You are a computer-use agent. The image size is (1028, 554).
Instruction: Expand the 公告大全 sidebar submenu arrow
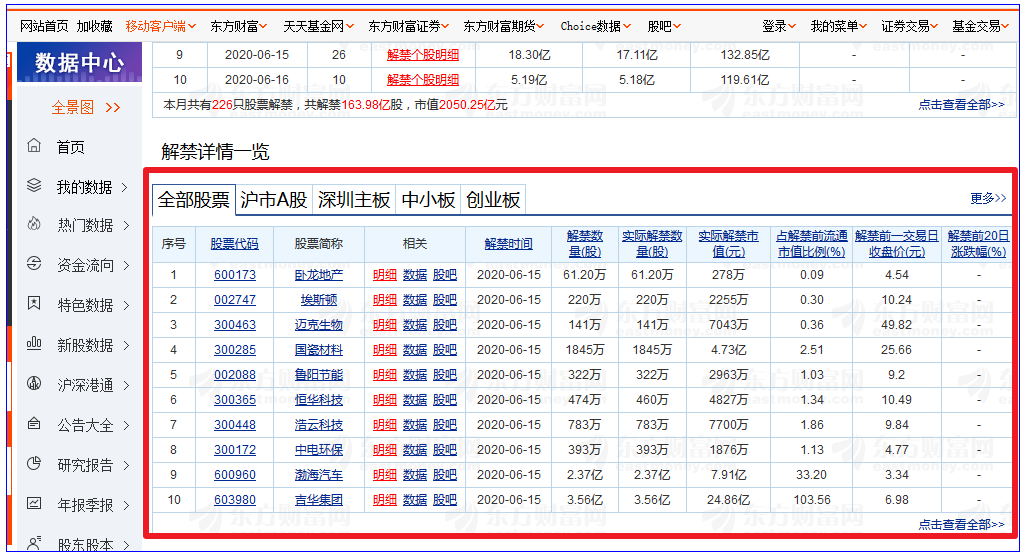coord(126,425)
